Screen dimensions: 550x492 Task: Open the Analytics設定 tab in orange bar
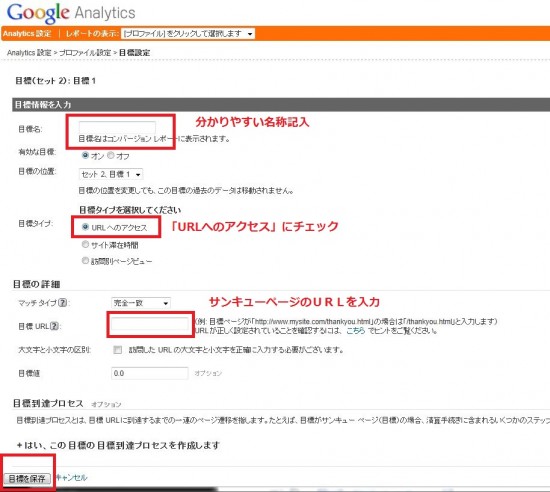coord(27,34)
